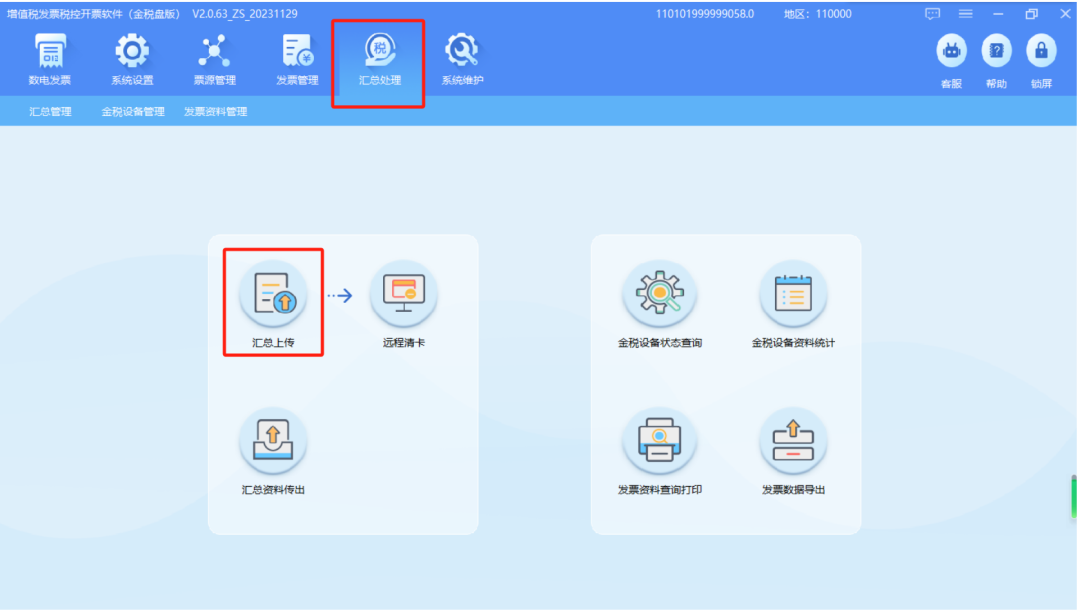Open 金税设备管理 submenu
The width and height of the screenshot is (1080, 611).
(133, 112)
